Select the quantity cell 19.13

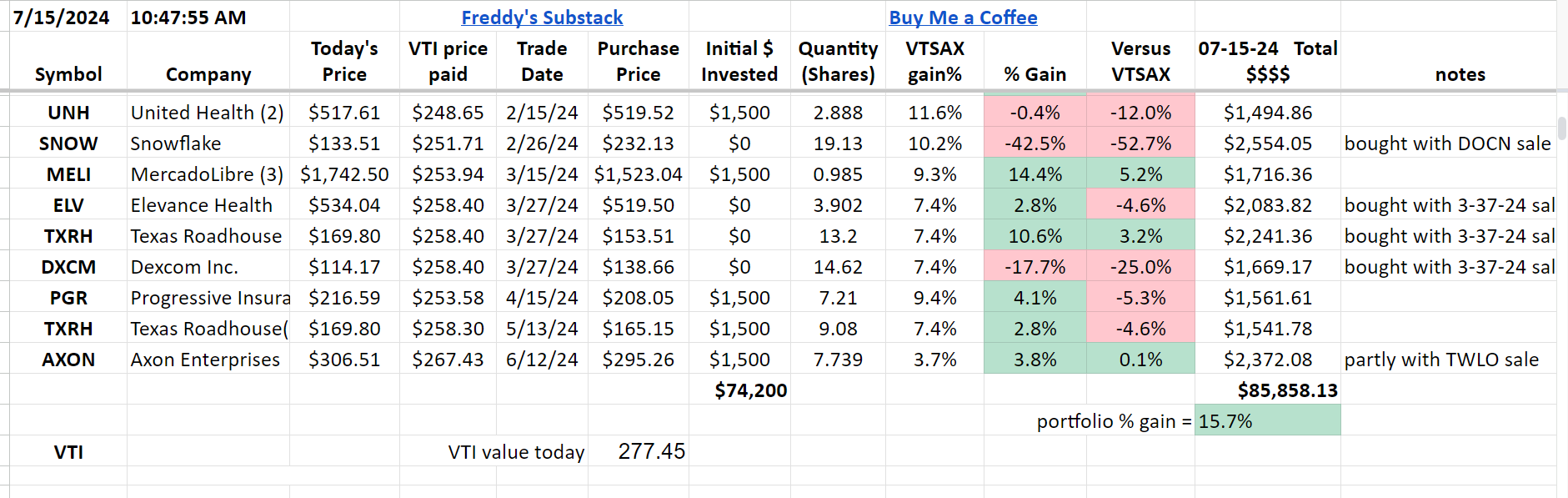pos(838,143)
